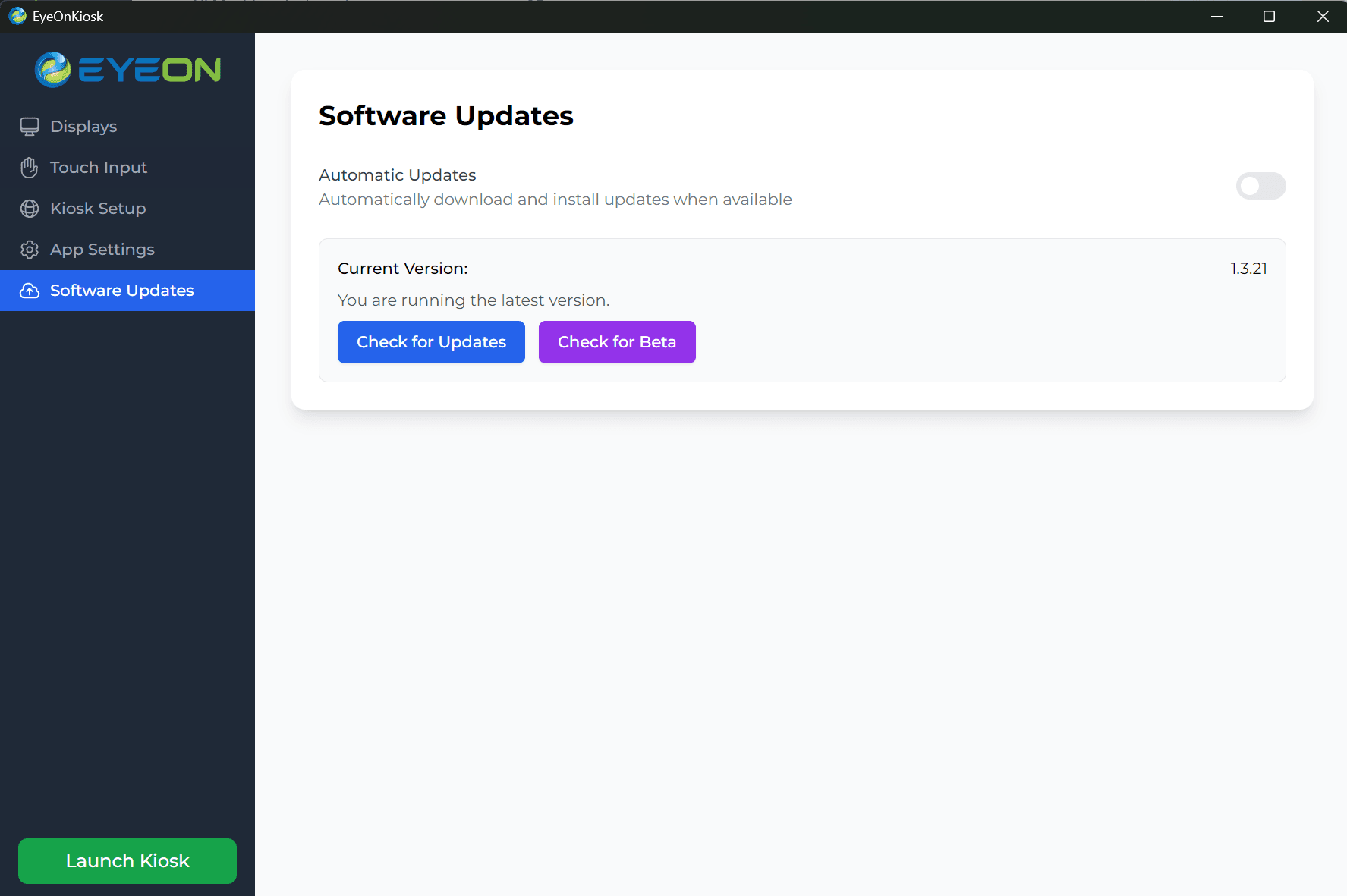1347x896 pixels.
Task: Click the Check for Updates button
Action: point(430,342)
